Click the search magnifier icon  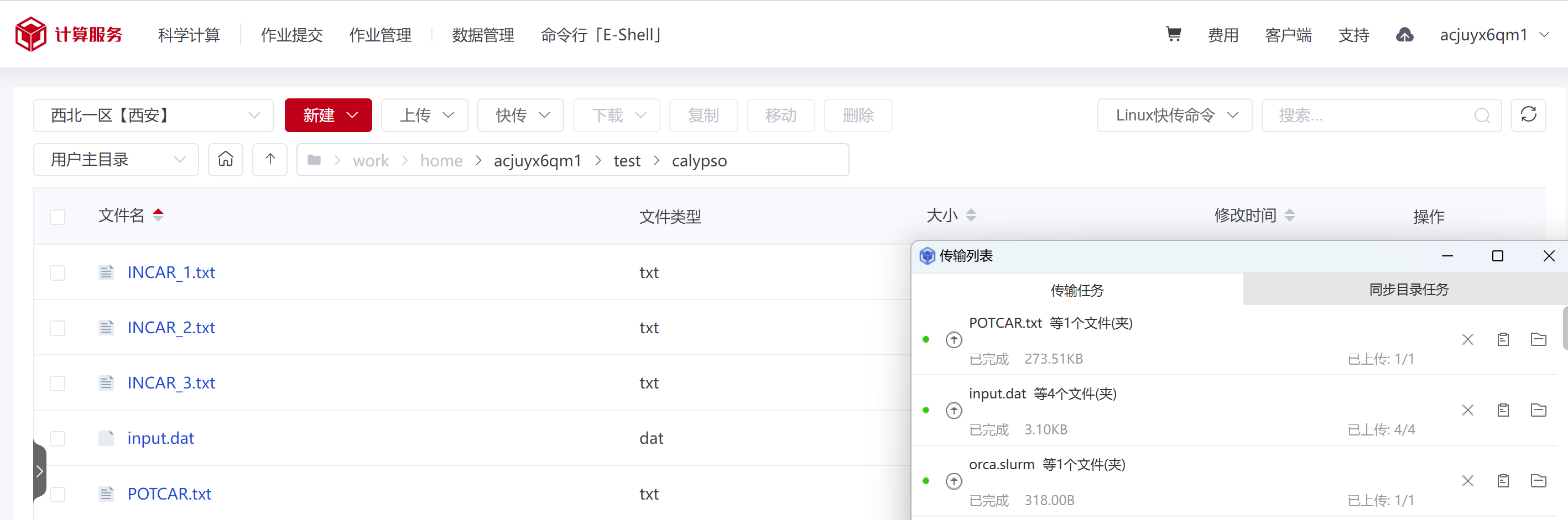(x=1482, y=115)
